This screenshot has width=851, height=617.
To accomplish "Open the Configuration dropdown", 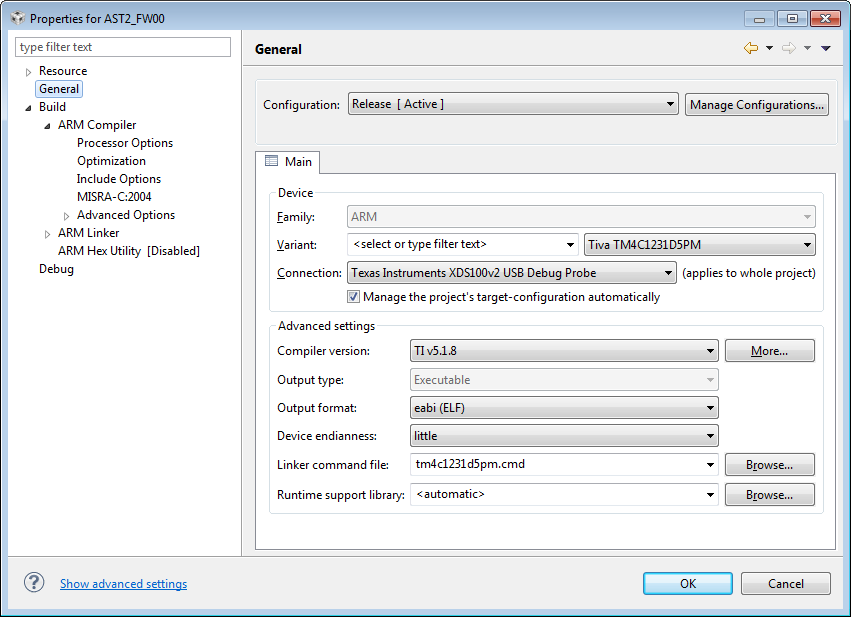I will tap(513, 104).
